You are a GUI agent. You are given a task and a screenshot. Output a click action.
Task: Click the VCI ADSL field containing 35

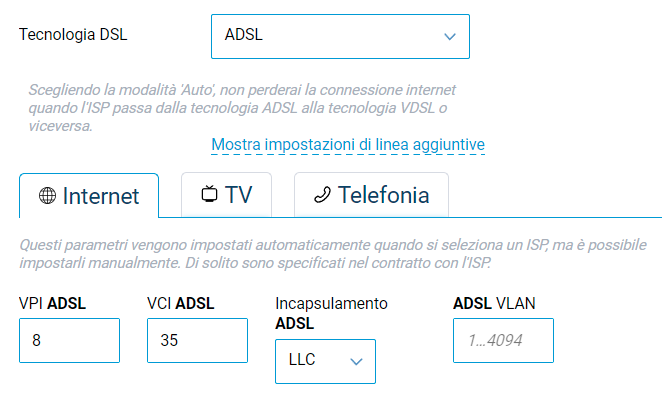(x=197, y=340)
